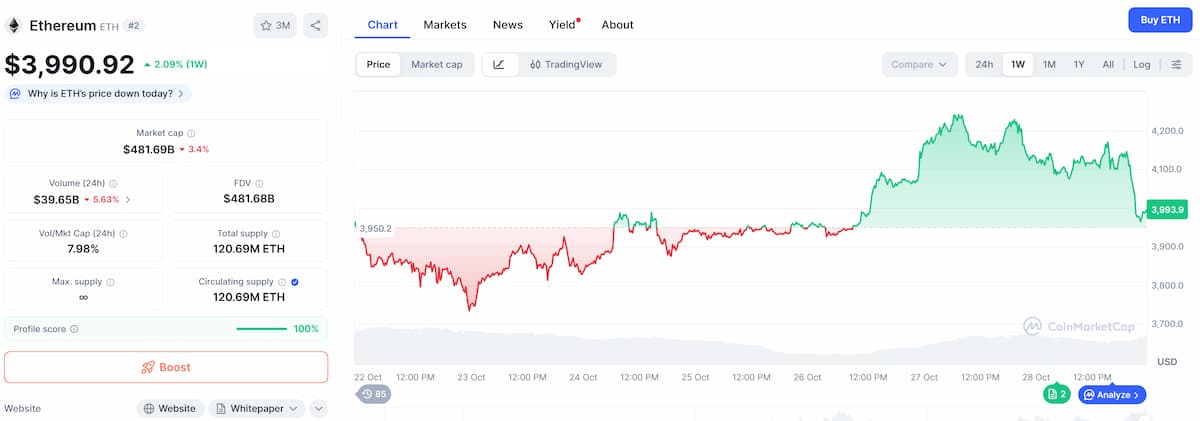The width and height of the screenshot is (1200, 421).
Task: Toggle the Log scale option
Action: pos(1142,65)
